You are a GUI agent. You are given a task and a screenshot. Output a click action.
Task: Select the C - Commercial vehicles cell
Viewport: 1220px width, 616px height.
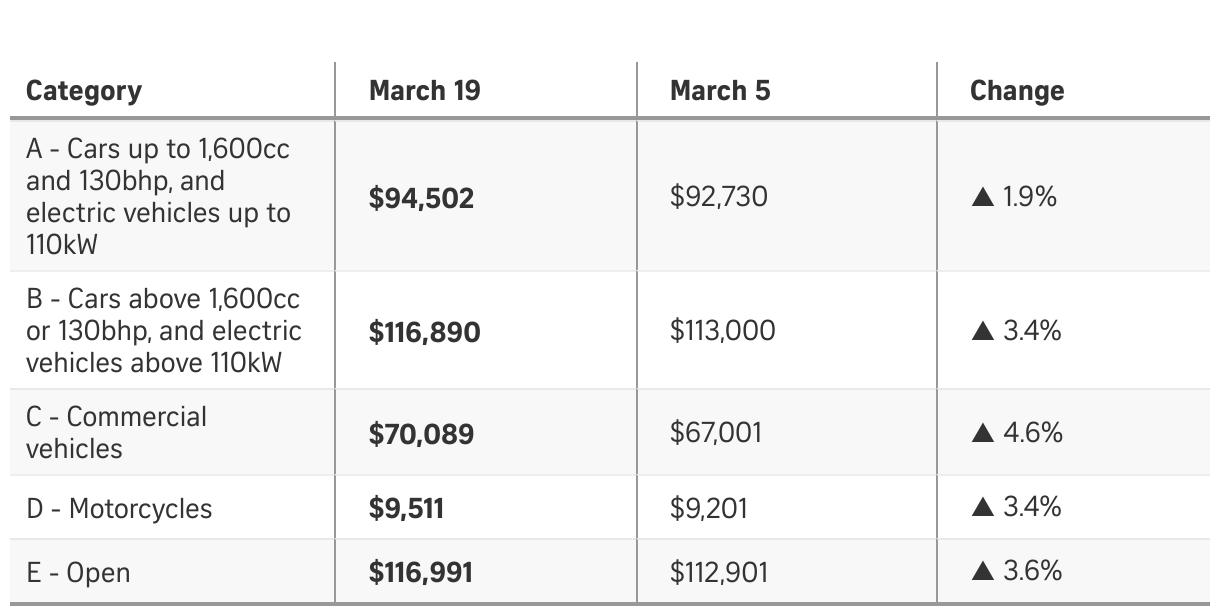[x=116, y=433]
